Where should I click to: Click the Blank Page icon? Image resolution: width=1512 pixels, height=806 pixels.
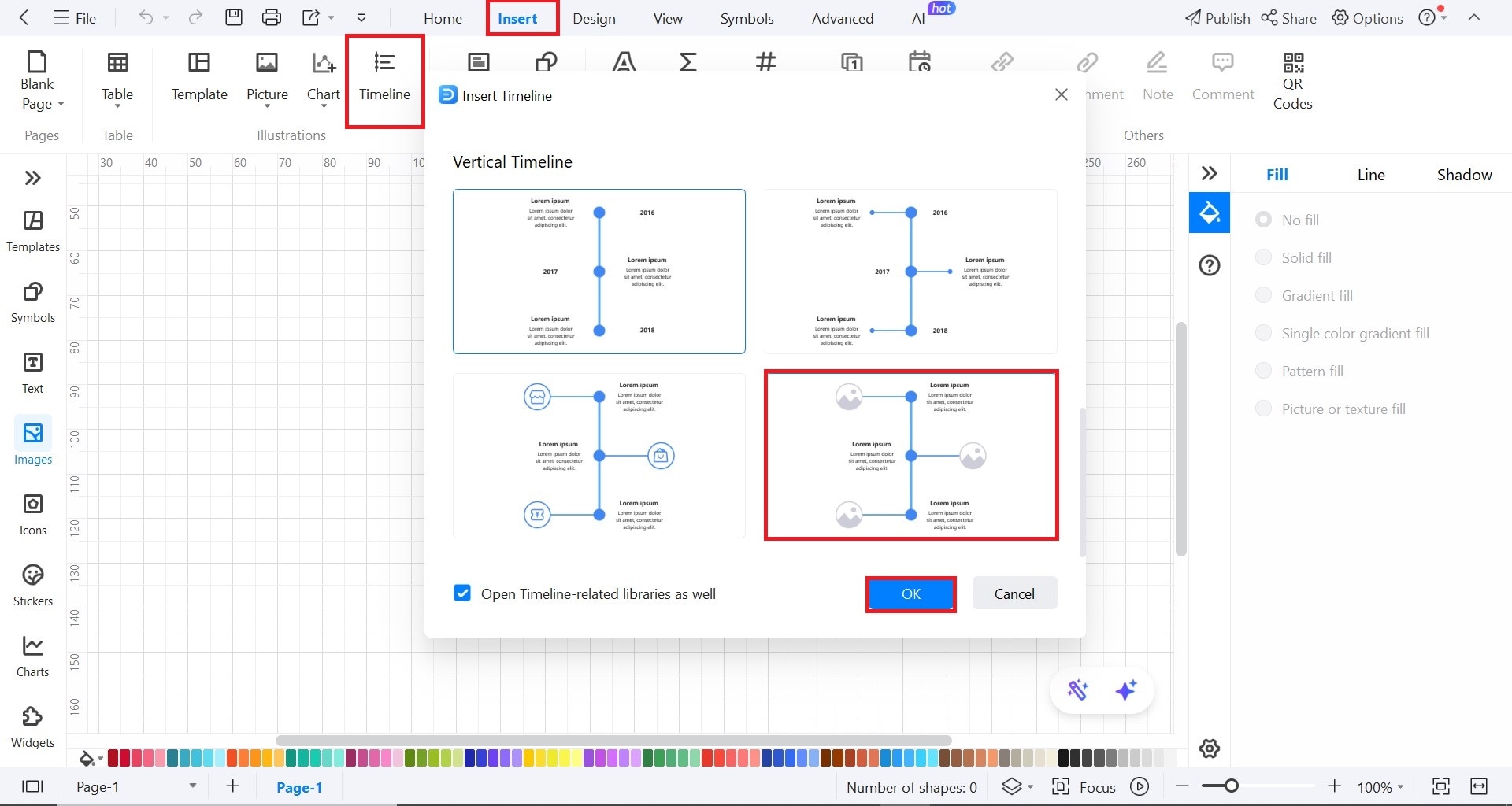pos(37,61)
